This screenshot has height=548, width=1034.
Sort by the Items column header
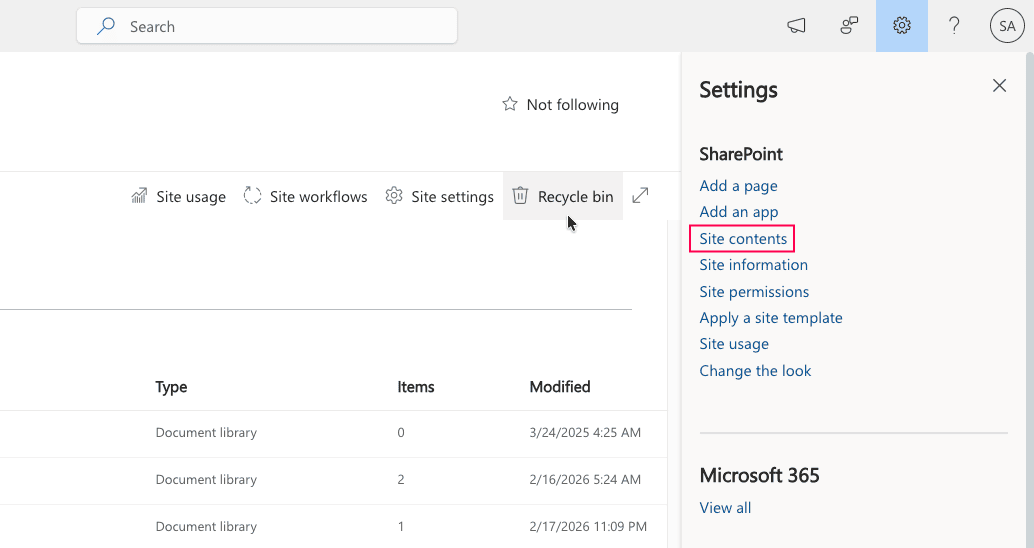click(x=415, y=387)
